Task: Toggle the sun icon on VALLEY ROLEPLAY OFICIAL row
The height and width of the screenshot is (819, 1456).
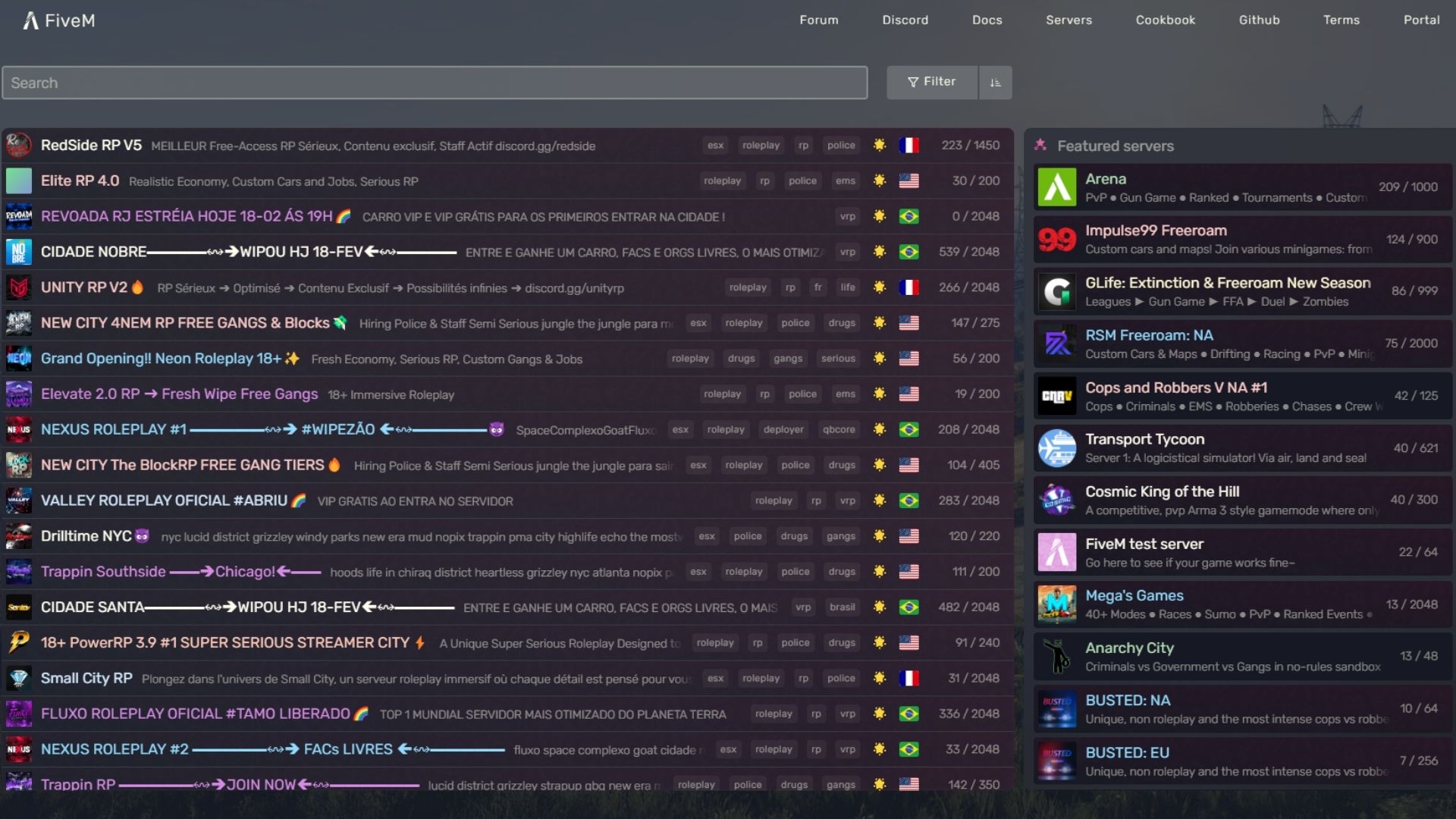Action: coord(879,500)
